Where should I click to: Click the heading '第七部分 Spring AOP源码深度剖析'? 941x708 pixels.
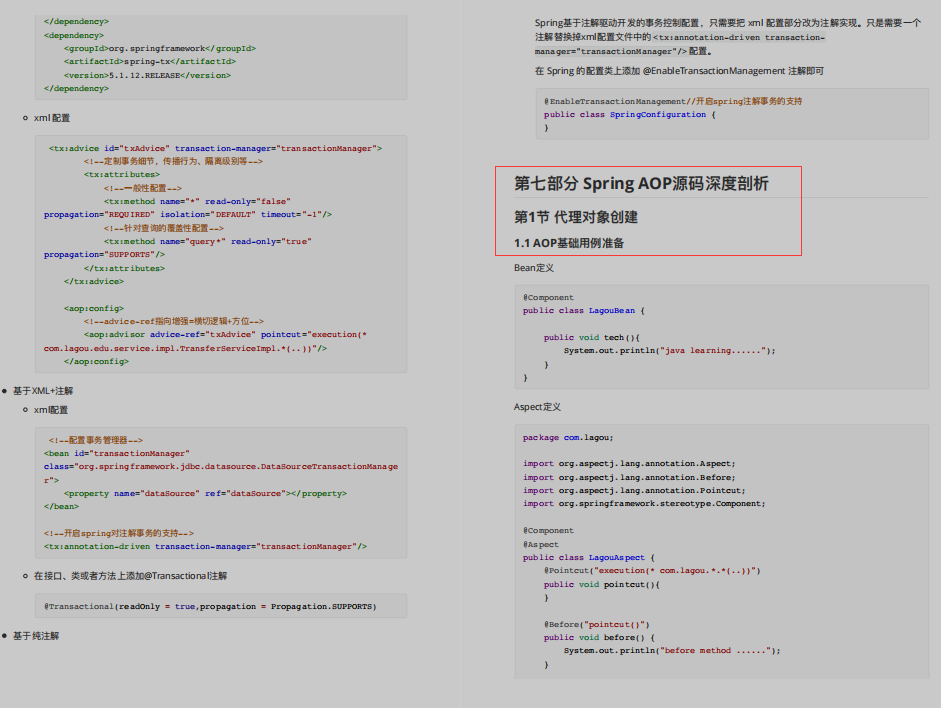(641, 184)
